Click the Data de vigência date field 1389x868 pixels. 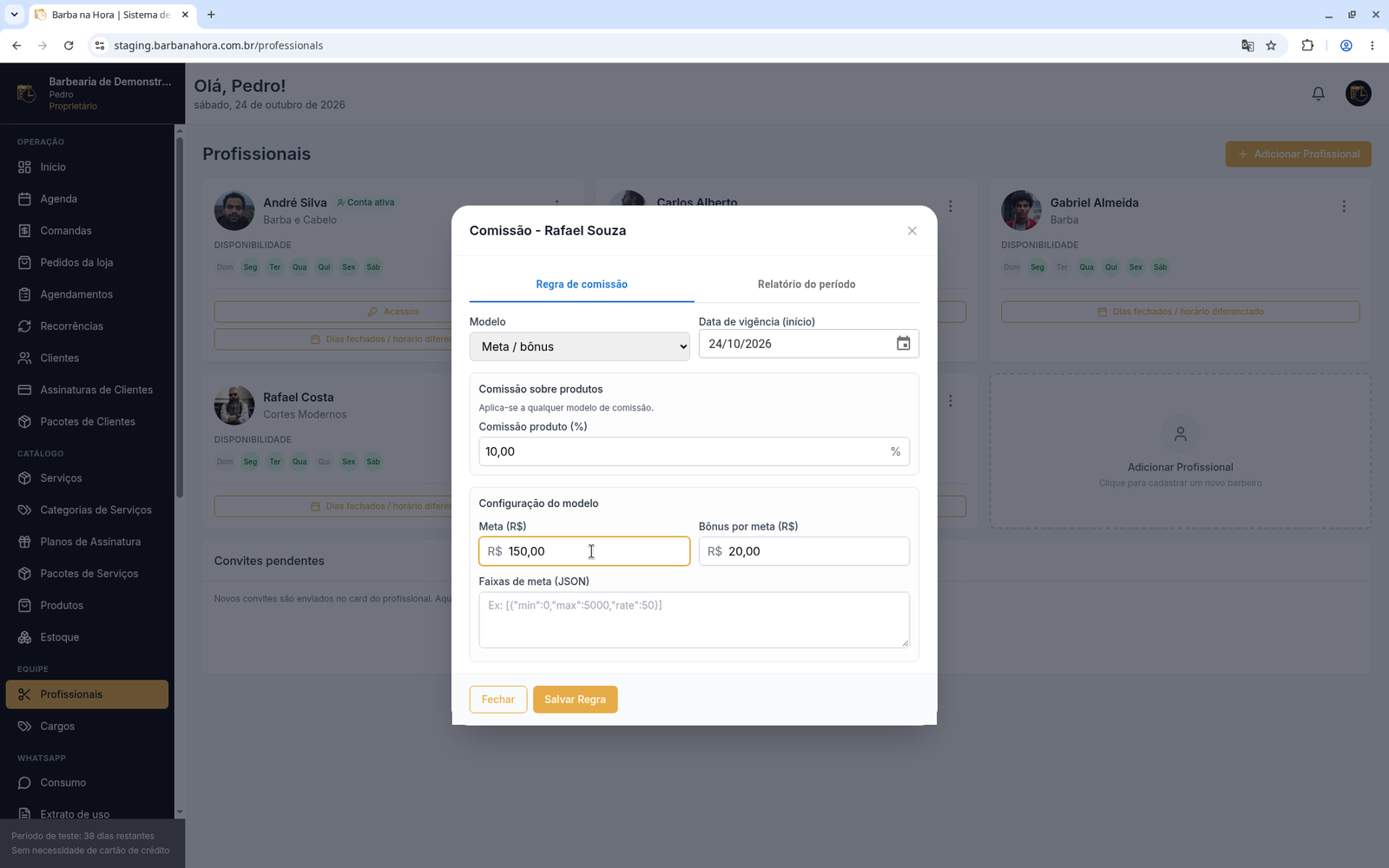tap(808, 344)
